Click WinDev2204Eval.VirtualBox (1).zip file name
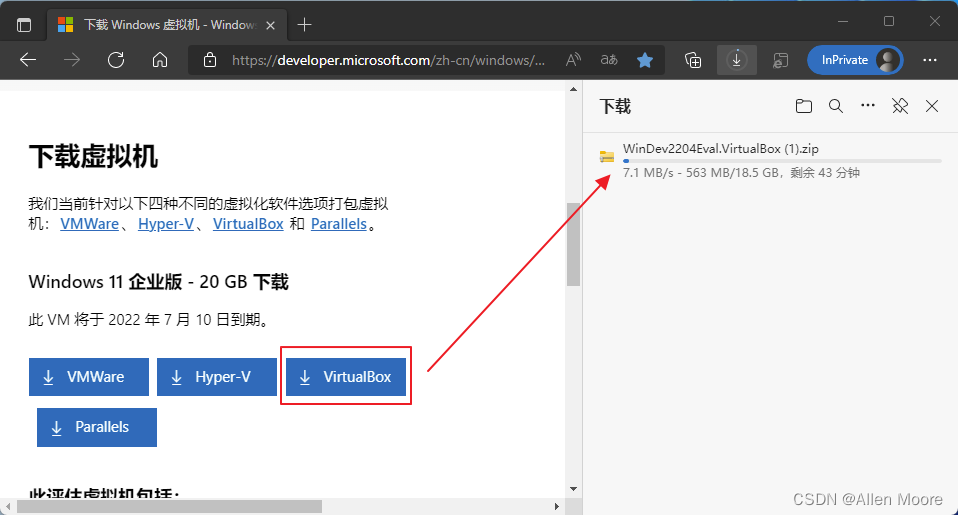Viewport: 958px width, 515px height. click(720, 148)
